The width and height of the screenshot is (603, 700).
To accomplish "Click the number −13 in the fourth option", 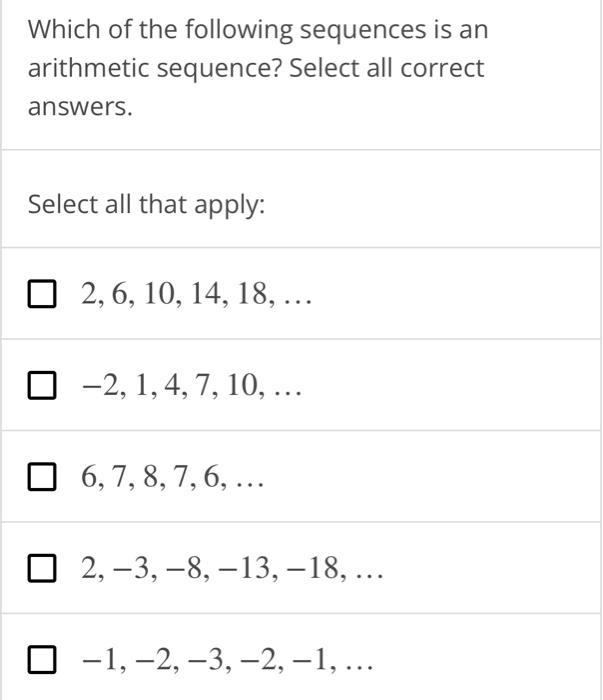I will 245,568.
